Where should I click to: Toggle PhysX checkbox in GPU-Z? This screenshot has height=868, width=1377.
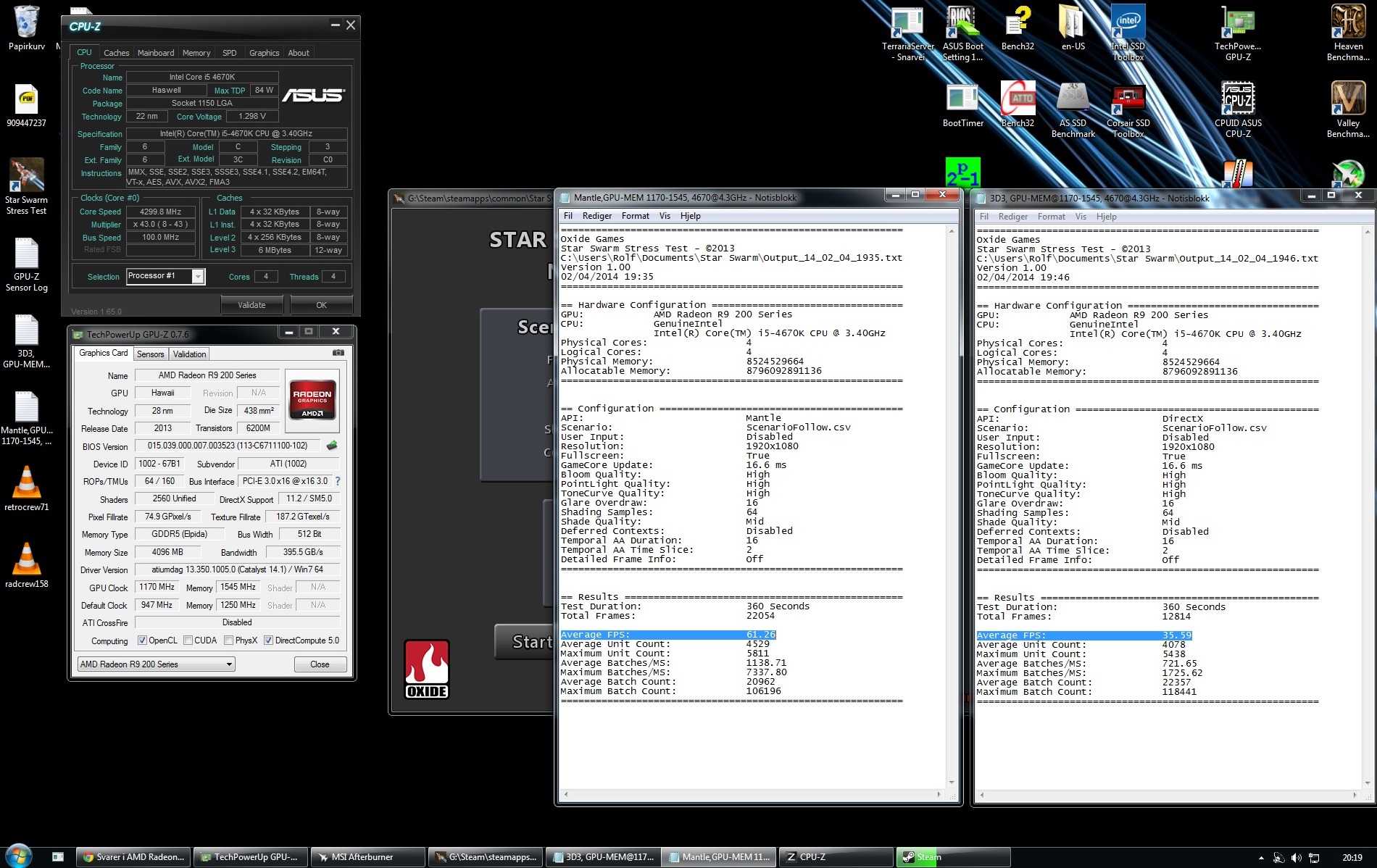pyautogui.click(x=228, y=640)
